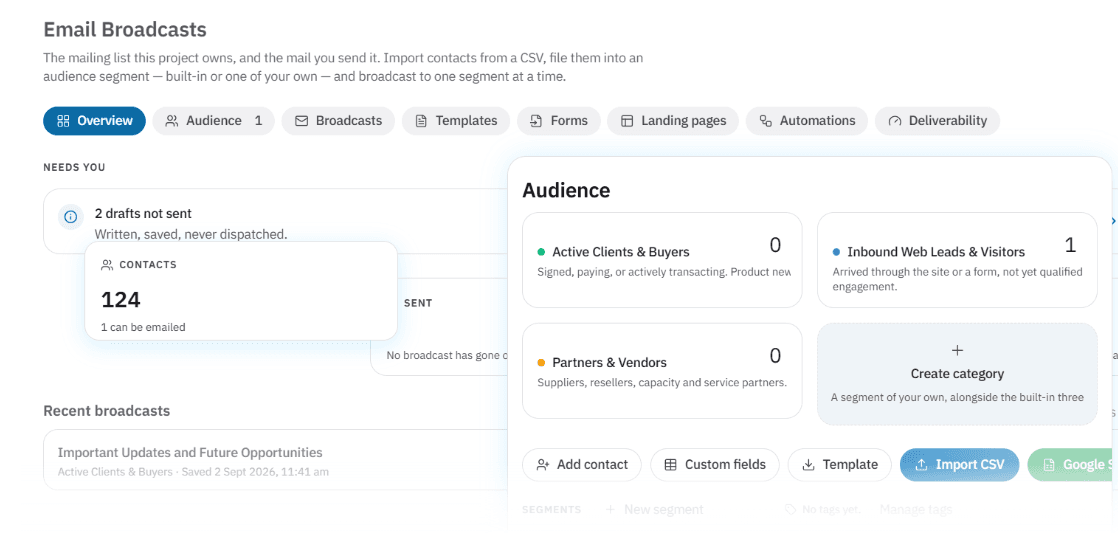Click the download icon in Template button
The width and height of the screenshot is (1118, 533).
click(809, 465)
